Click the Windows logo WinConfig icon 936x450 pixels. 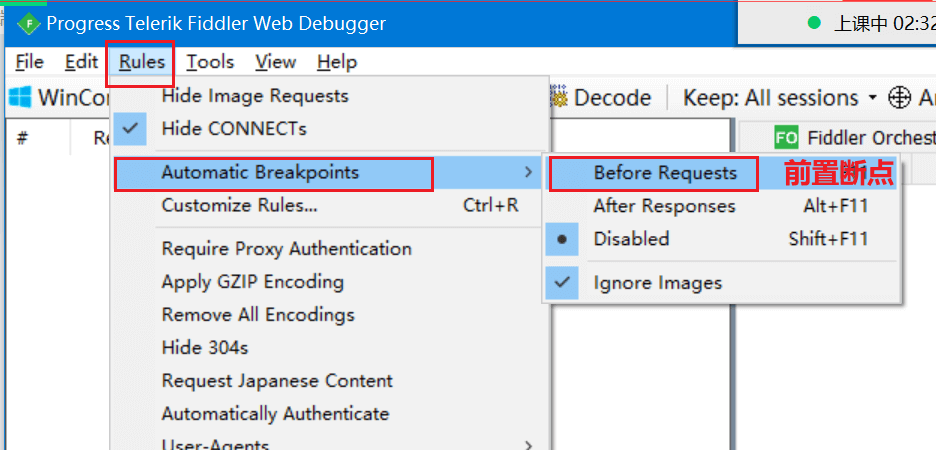pos(20,97)
